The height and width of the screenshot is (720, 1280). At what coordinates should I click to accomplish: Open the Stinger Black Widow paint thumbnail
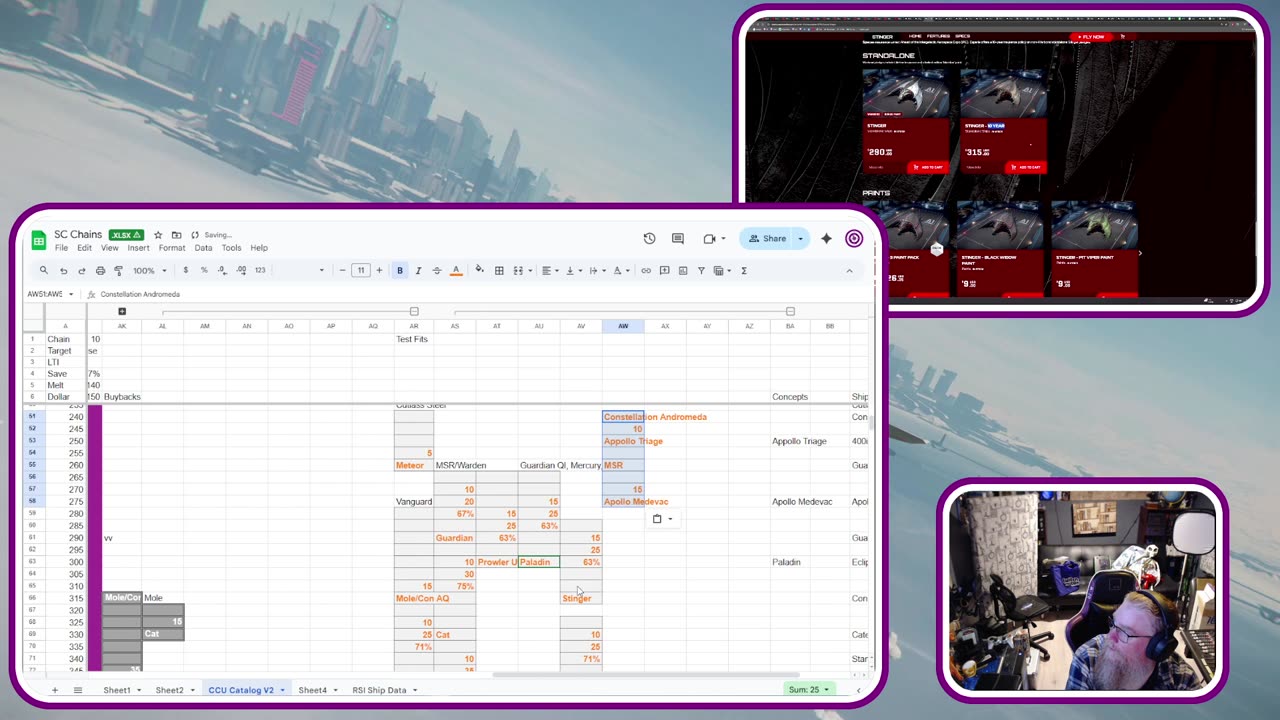pyautogui.click(x=1001, y=226)
